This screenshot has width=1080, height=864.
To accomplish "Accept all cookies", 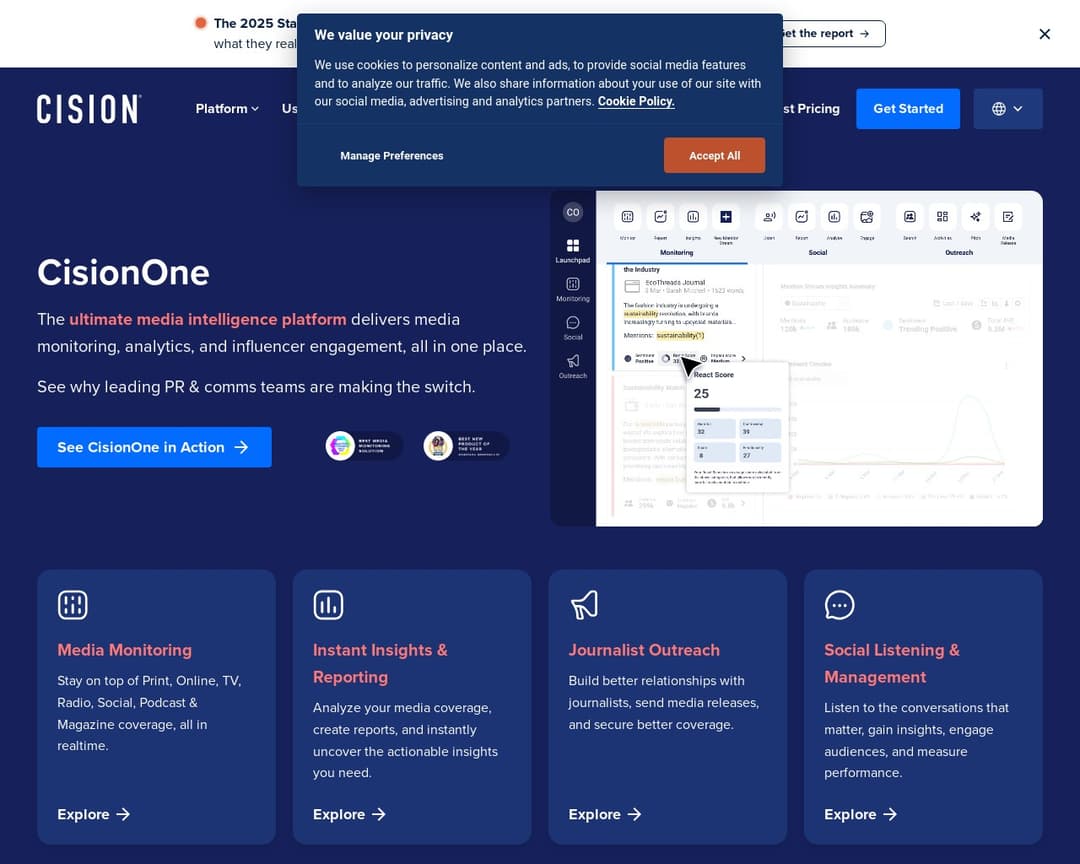I will (714, 156).
